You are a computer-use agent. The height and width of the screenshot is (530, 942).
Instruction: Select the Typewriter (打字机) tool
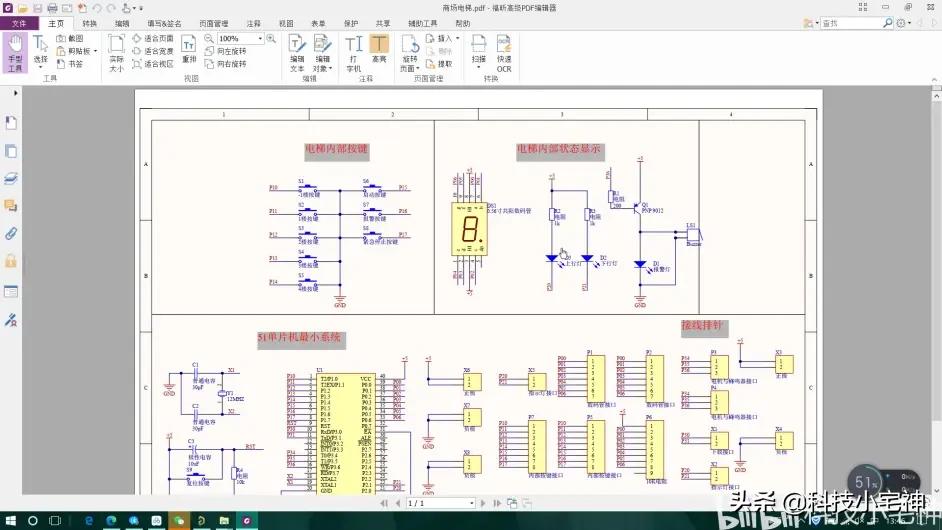354,53
